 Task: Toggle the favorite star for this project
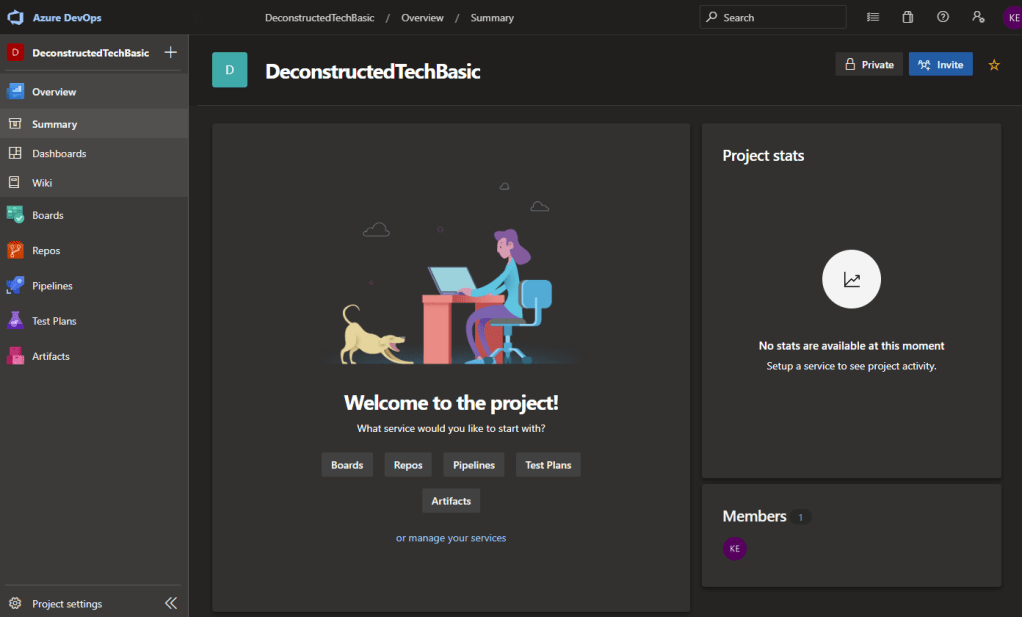[x=993, y=65]
